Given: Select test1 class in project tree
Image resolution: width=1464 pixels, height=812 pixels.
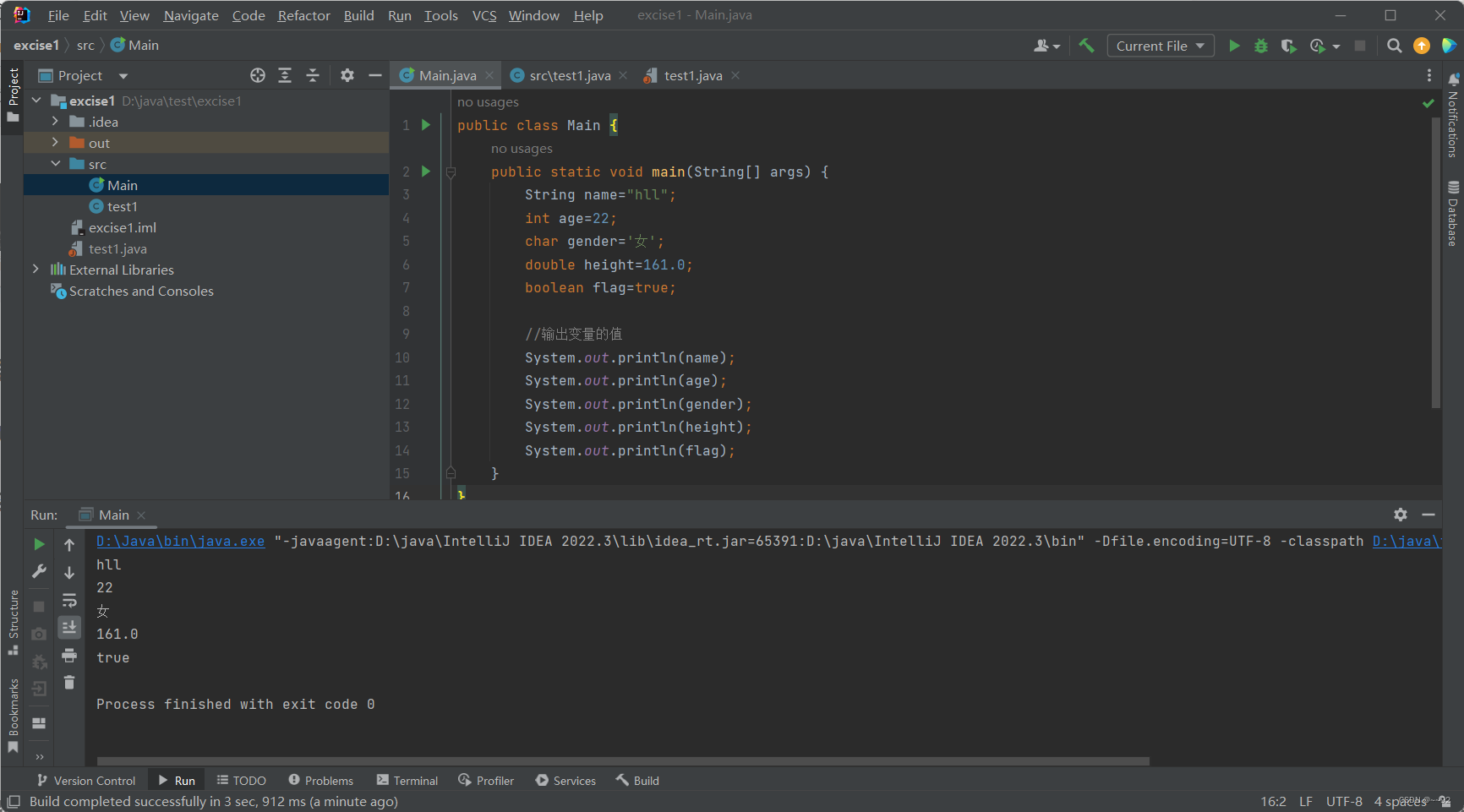Looking at the screenshot, I should coord(122,206).
